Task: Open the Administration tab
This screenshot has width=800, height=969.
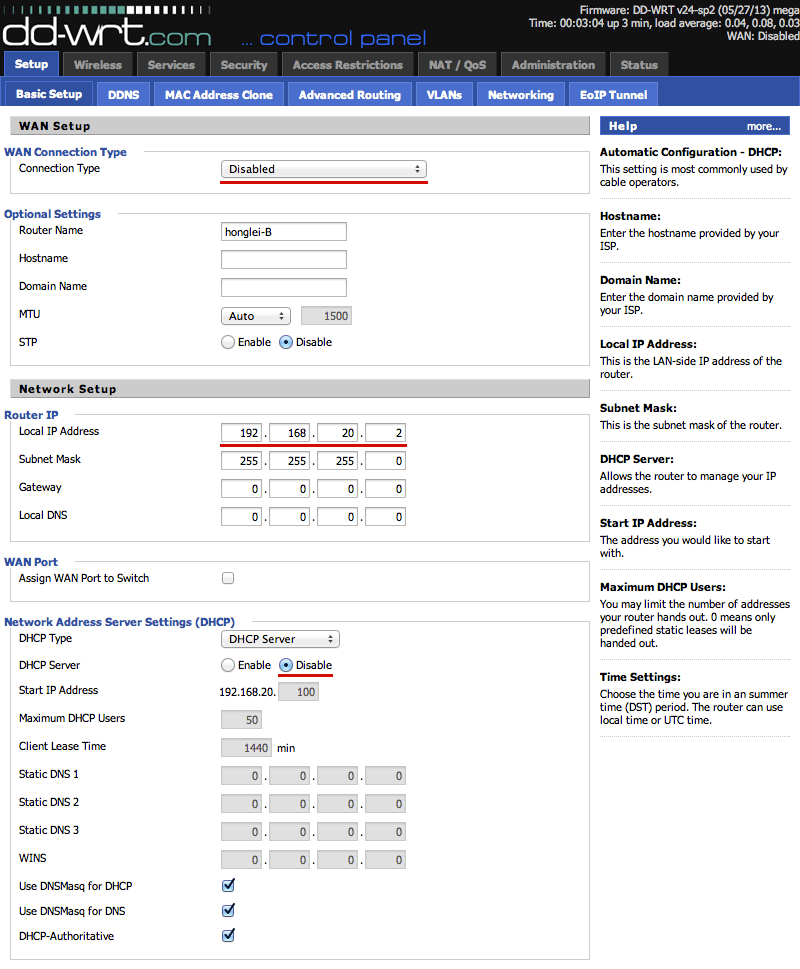Action: [554, 65]
